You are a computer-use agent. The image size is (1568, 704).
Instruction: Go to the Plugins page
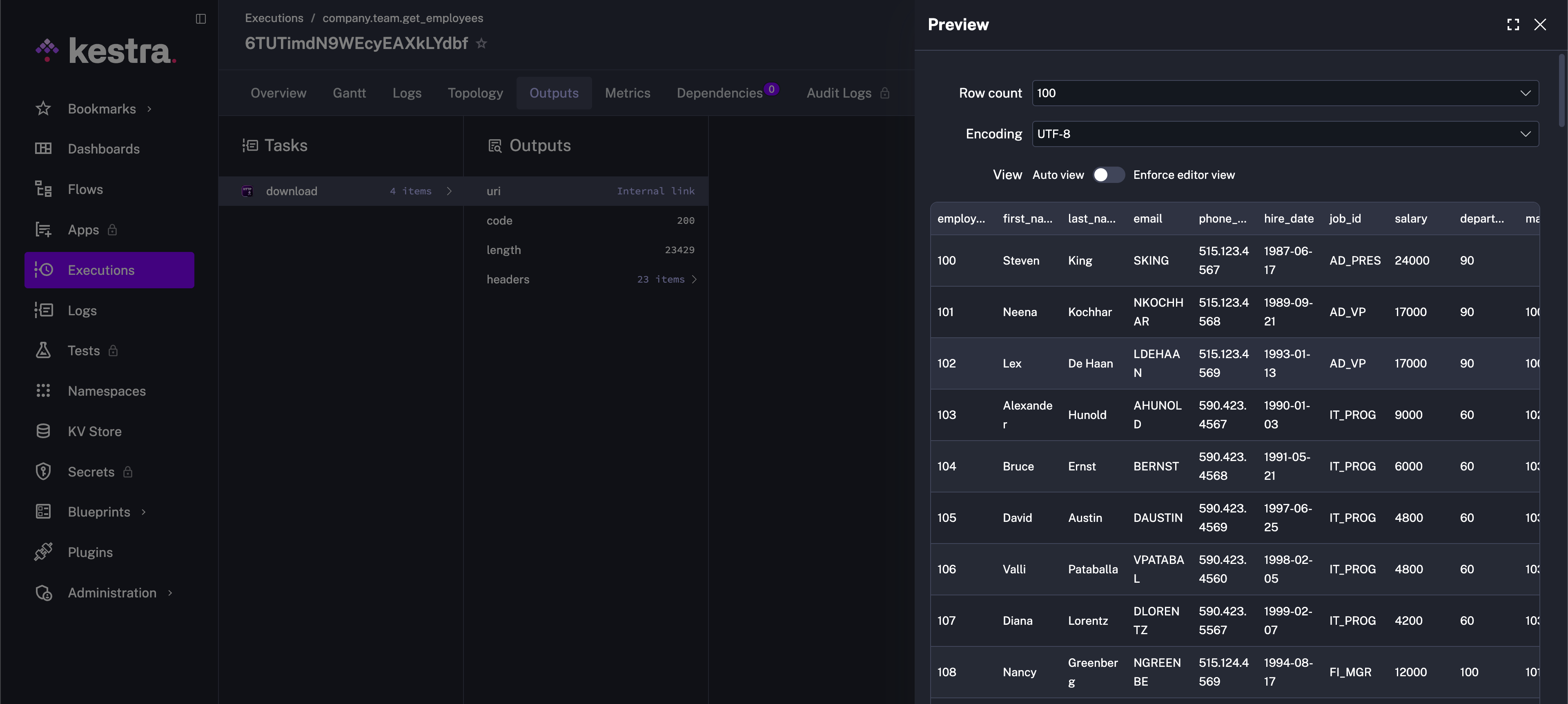coord(90,553)
